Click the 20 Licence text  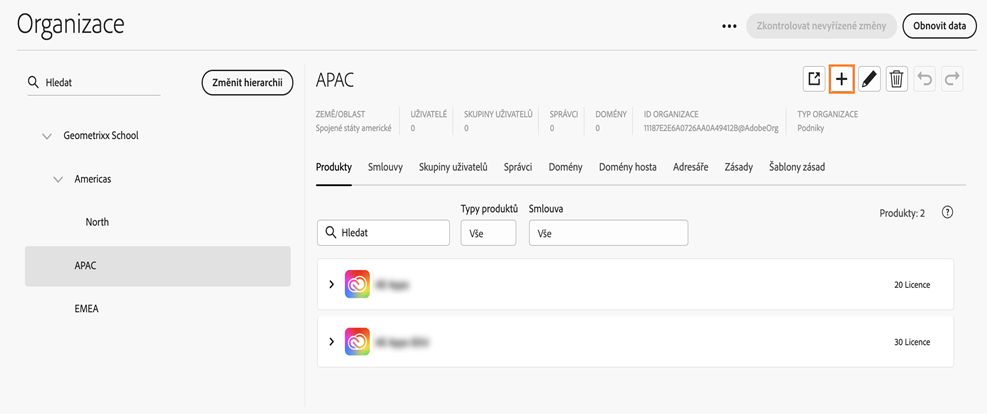[x=912, y=285]
